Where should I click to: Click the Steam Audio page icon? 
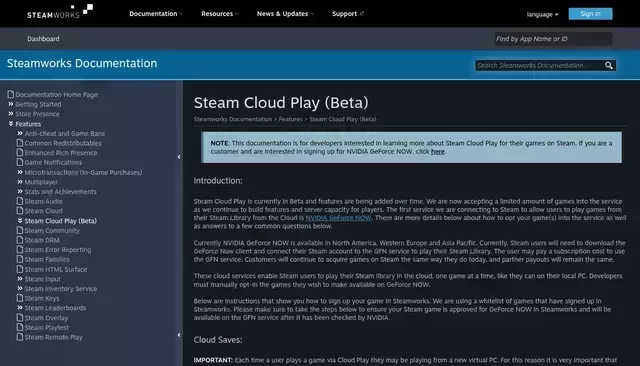click(x=20, y=201)
